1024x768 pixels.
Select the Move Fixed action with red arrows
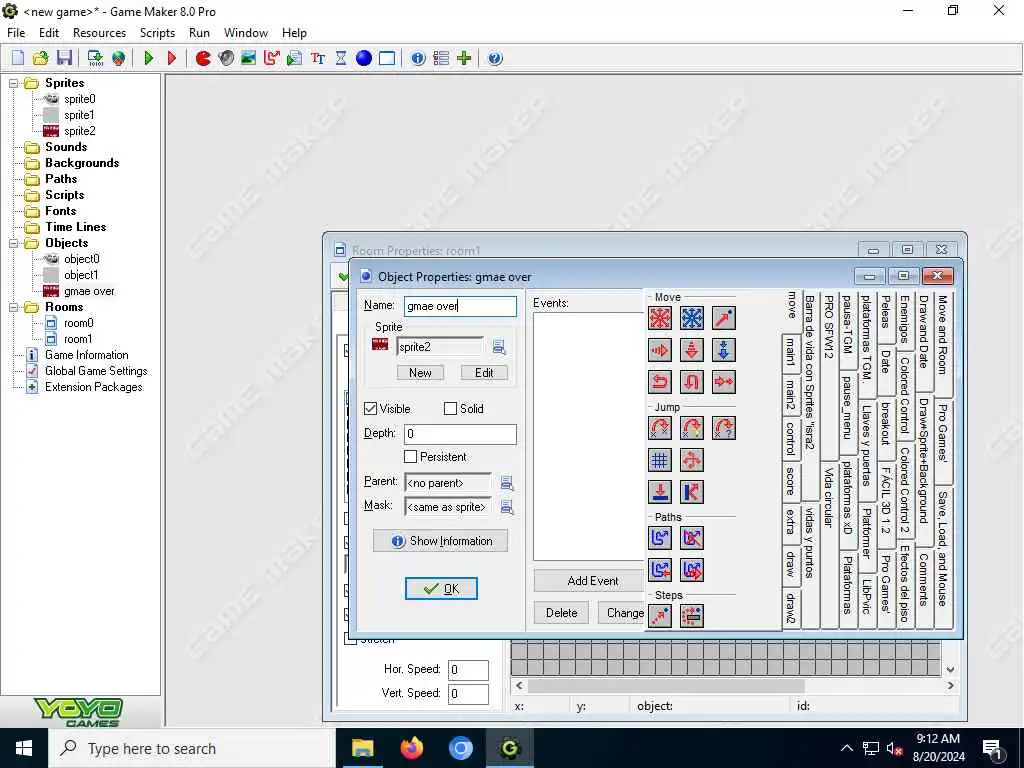(x=660, y=318)
